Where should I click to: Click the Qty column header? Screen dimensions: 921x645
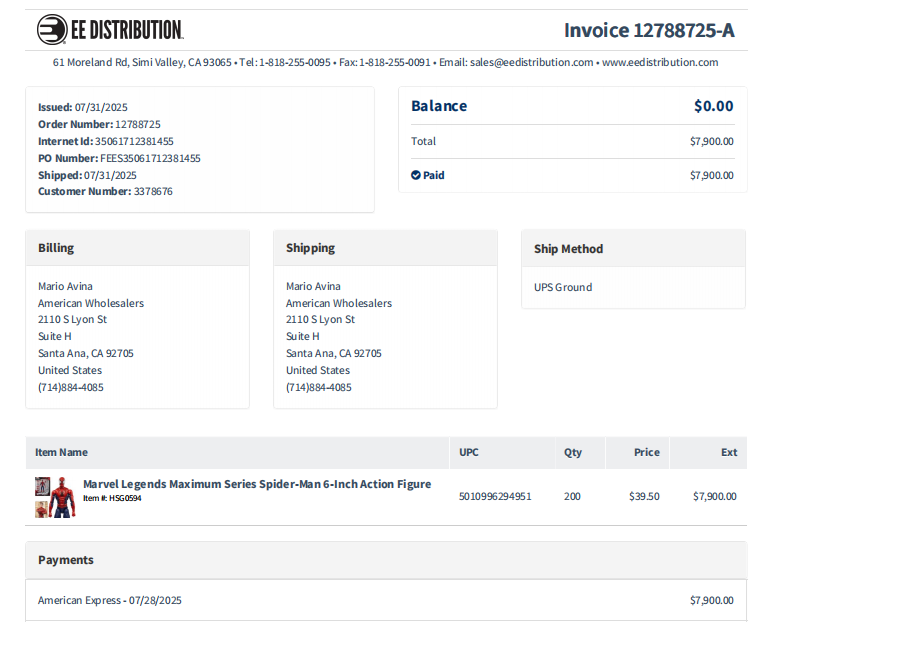coord(573,452)
